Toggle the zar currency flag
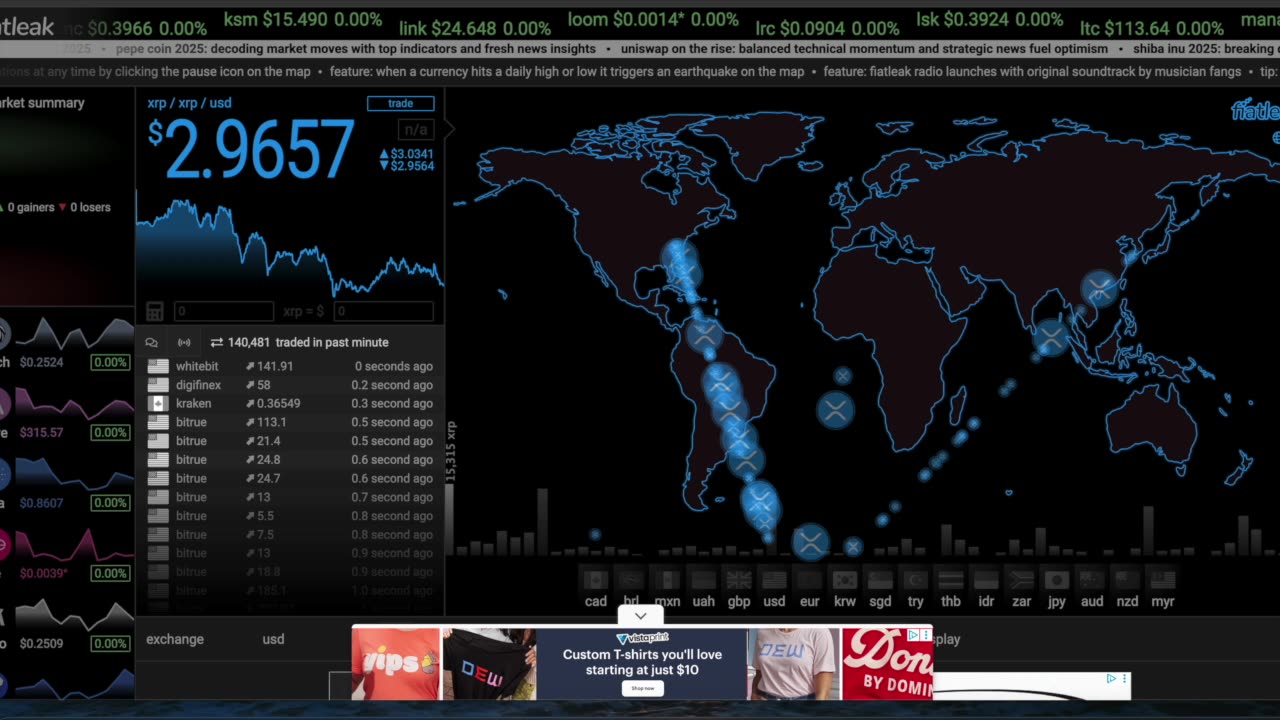The width and height of the screenshot is (1280, 720). tap(1021, 580)
